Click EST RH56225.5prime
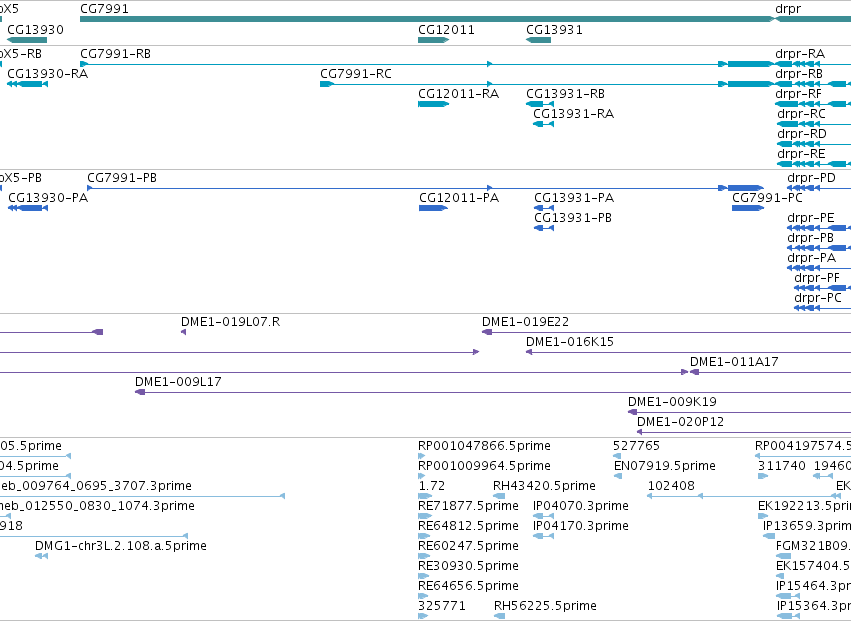This screenshot has height=621, width=851. [x=499, y=616]
